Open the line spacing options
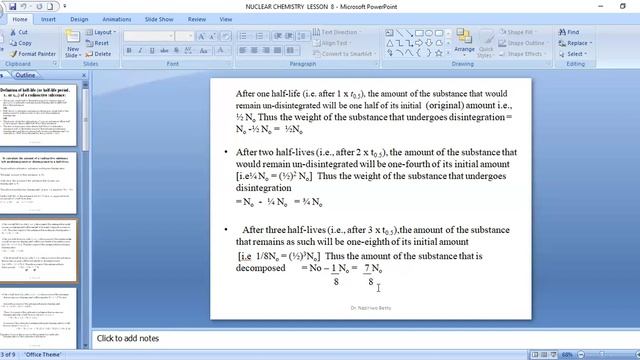640x360 pixels. coord(302,36)
